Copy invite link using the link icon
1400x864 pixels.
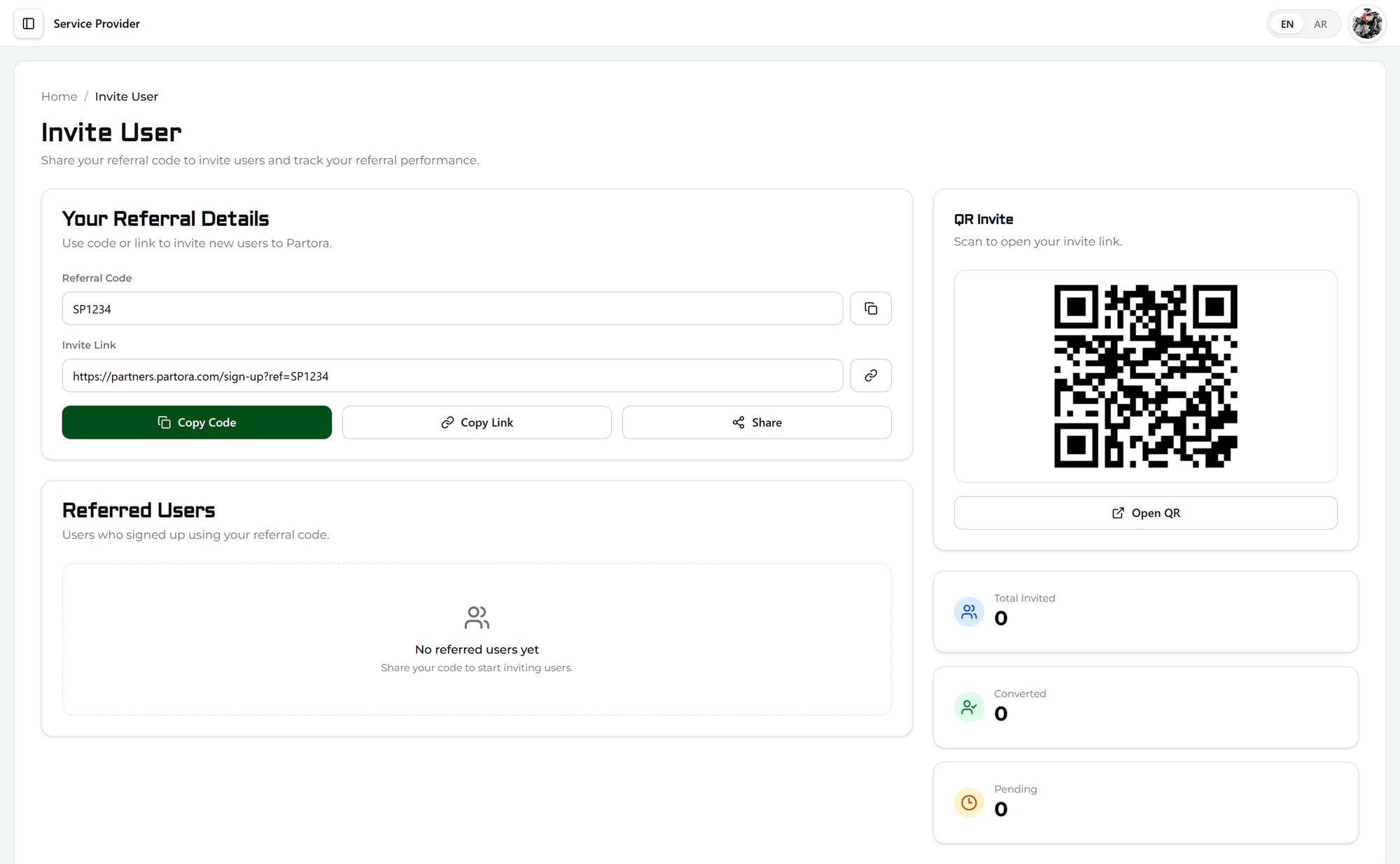pyautogui.click(x=871, y=376)
